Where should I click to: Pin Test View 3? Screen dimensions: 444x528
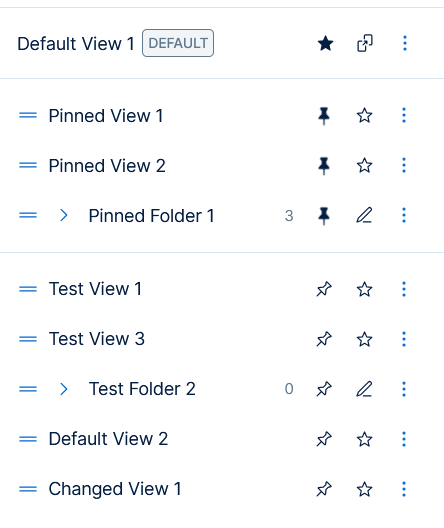(x=324, y=339)
